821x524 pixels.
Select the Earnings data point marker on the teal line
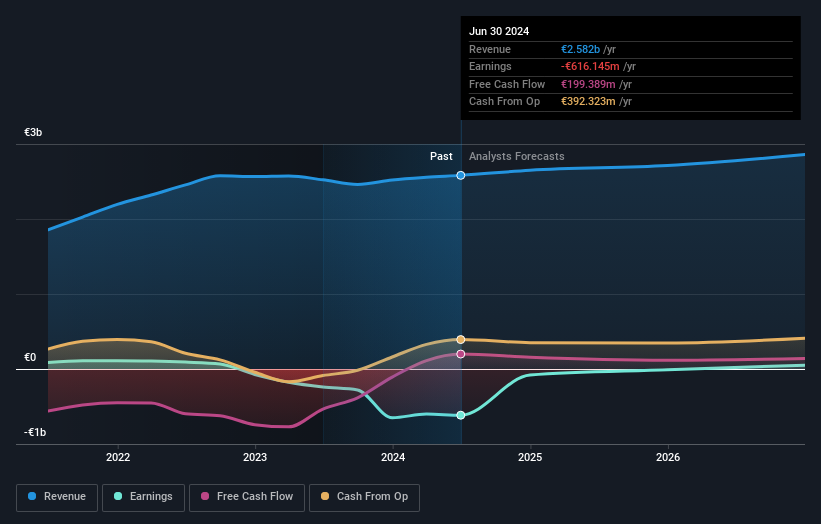click(x=461, y=415)
